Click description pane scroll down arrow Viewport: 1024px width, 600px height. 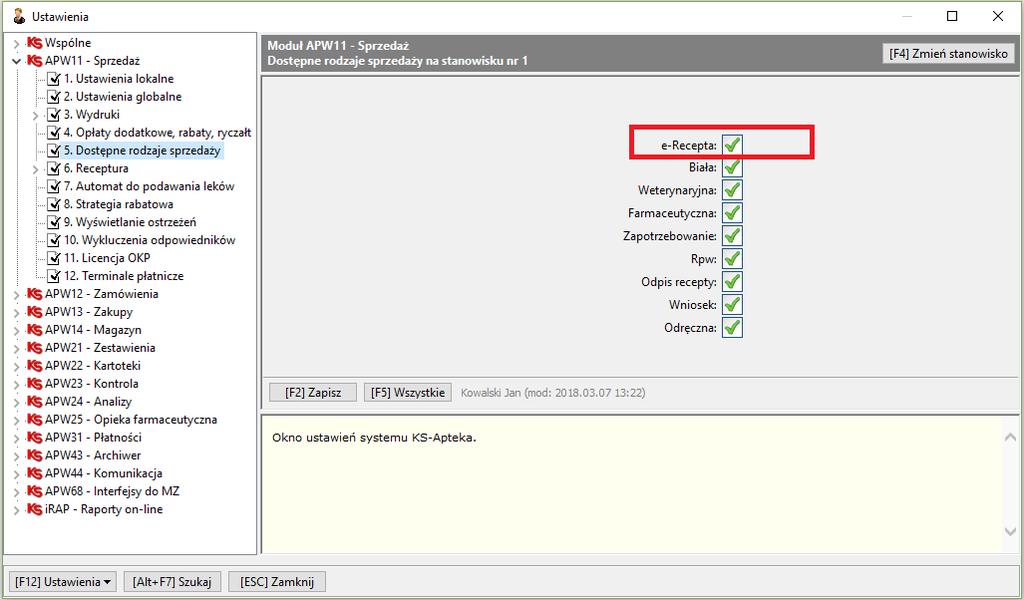pos(1010,531)
